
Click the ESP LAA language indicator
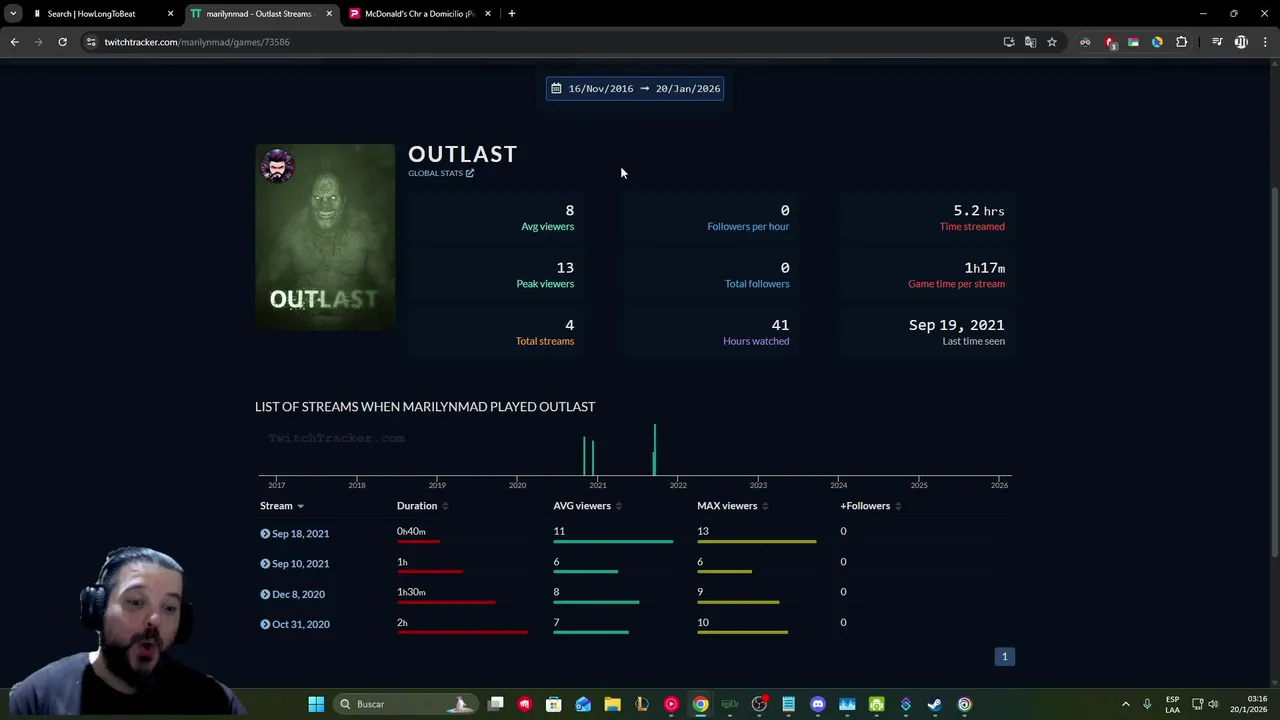point(1172,704)
